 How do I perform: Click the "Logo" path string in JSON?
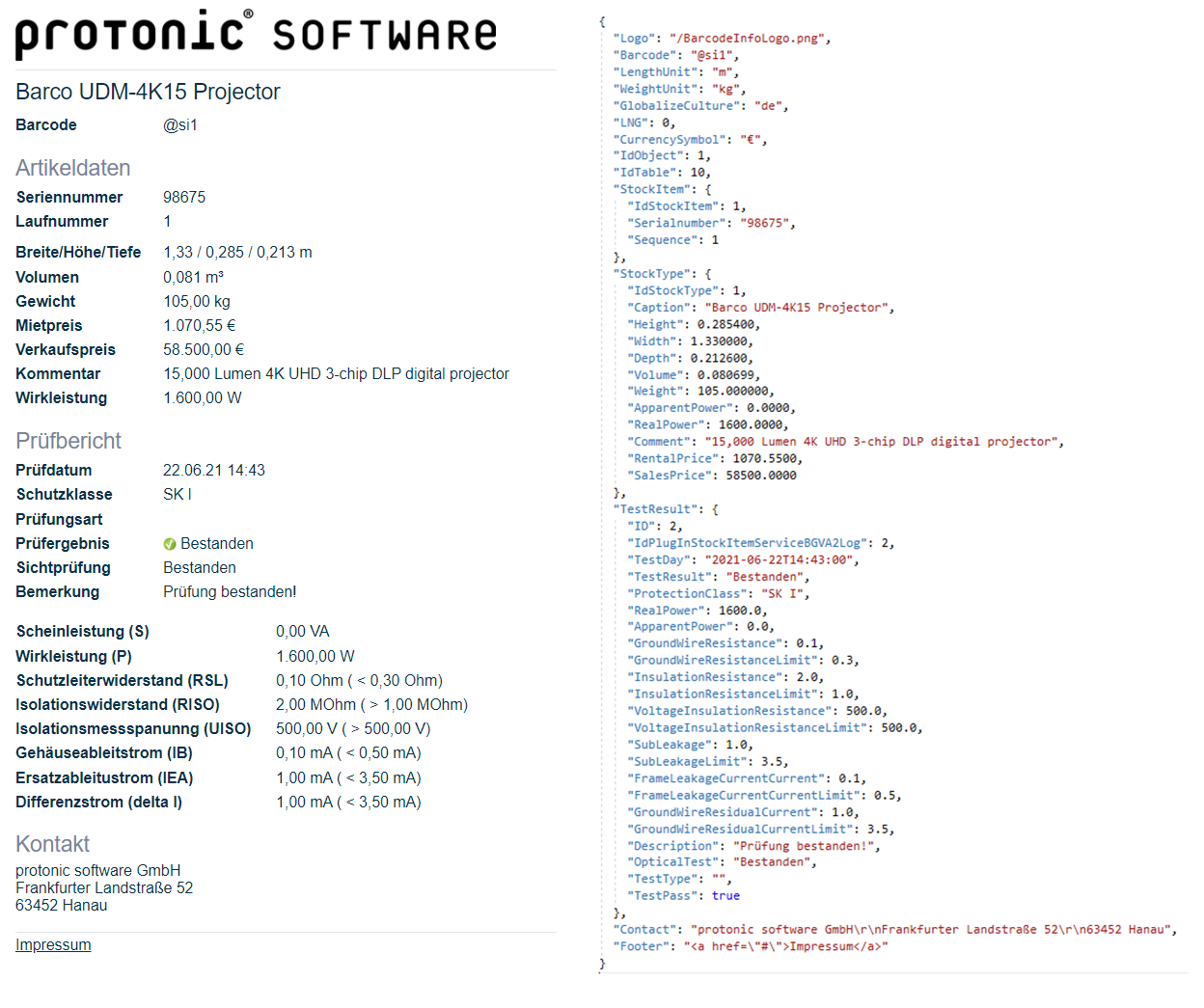click(x=747, y=39)
